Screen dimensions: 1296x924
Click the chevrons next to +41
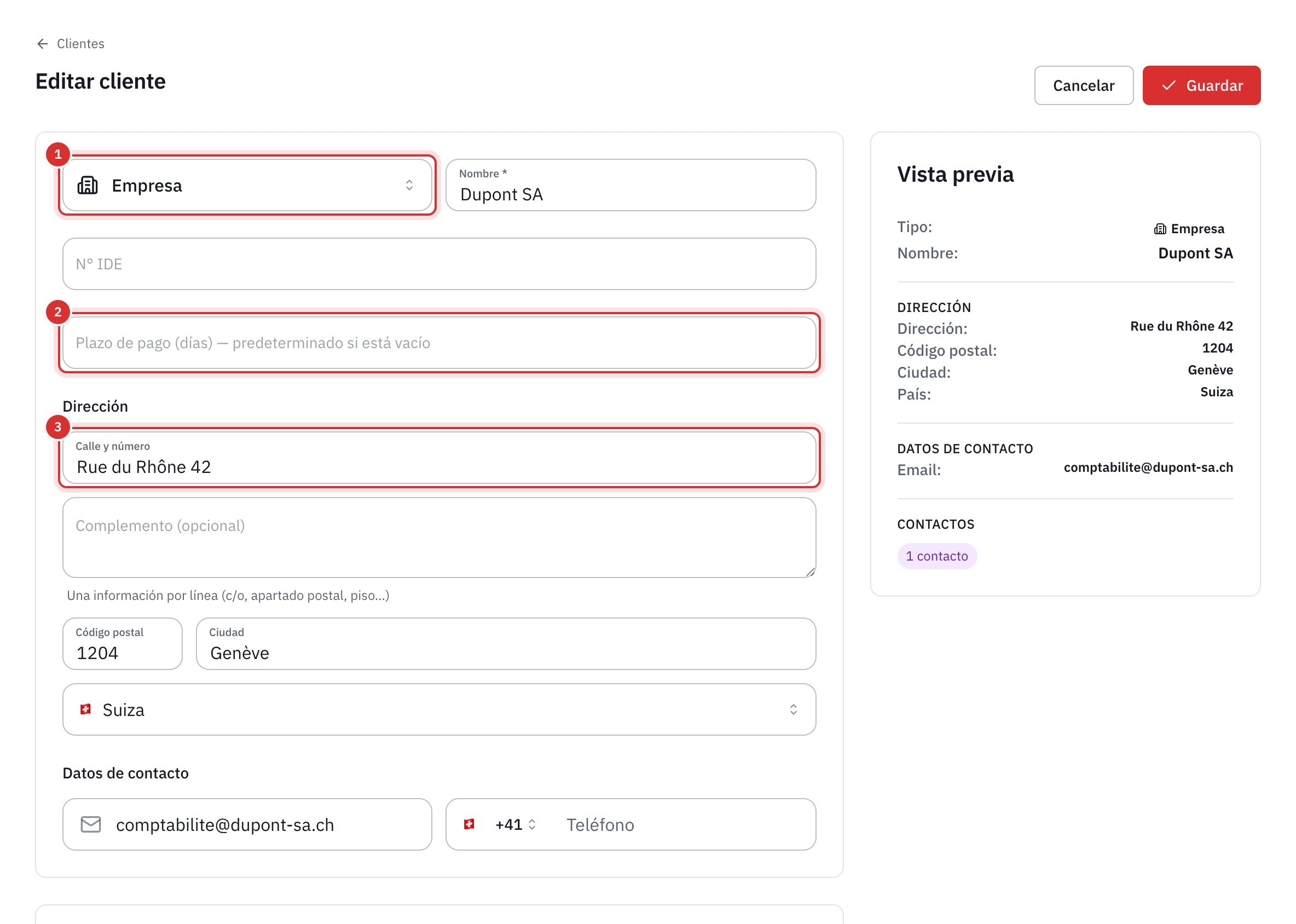[x=532, y=825]
